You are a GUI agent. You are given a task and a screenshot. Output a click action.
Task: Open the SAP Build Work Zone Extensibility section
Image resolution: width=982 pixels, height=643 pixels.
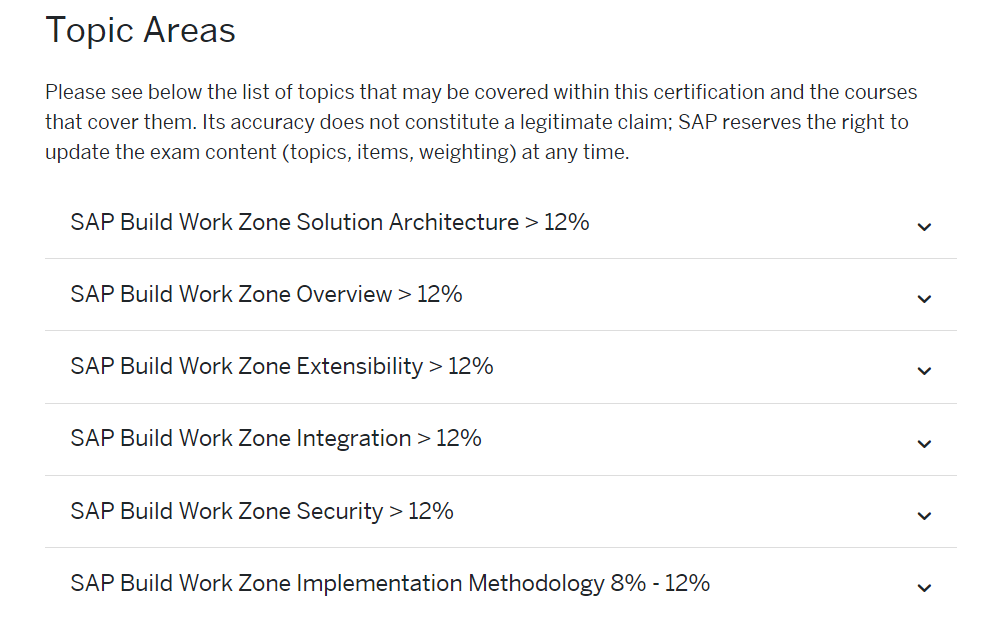[x=246, y=366]
